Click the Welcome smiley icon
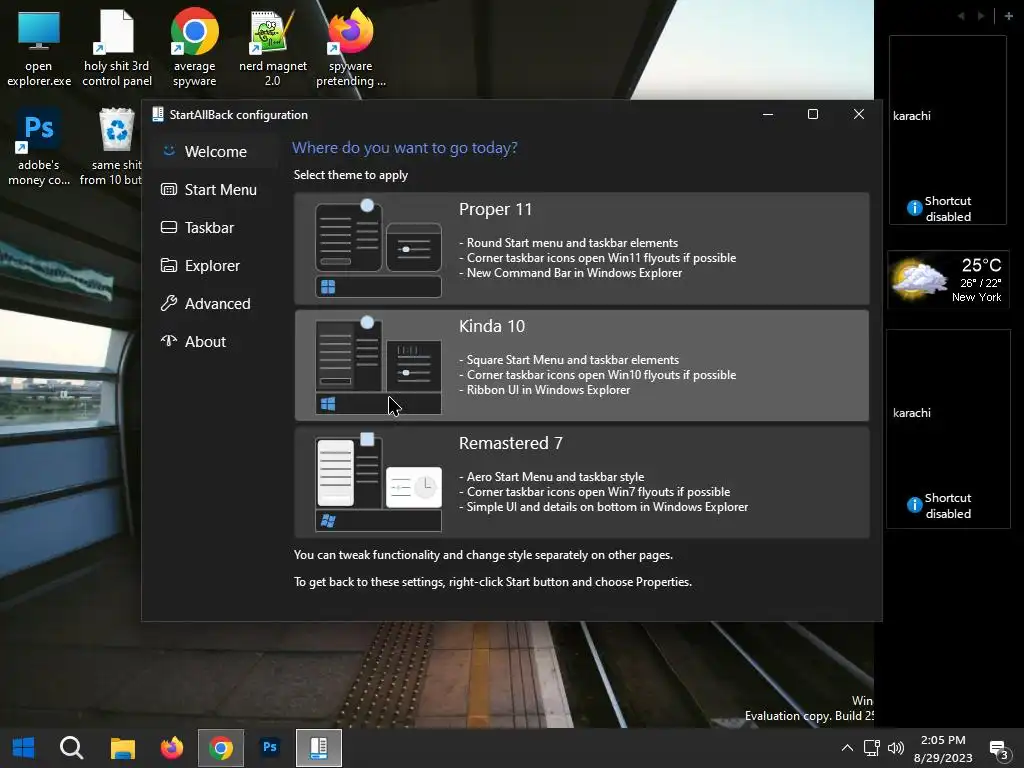The image size is (1024, 768). coord(168,151)
